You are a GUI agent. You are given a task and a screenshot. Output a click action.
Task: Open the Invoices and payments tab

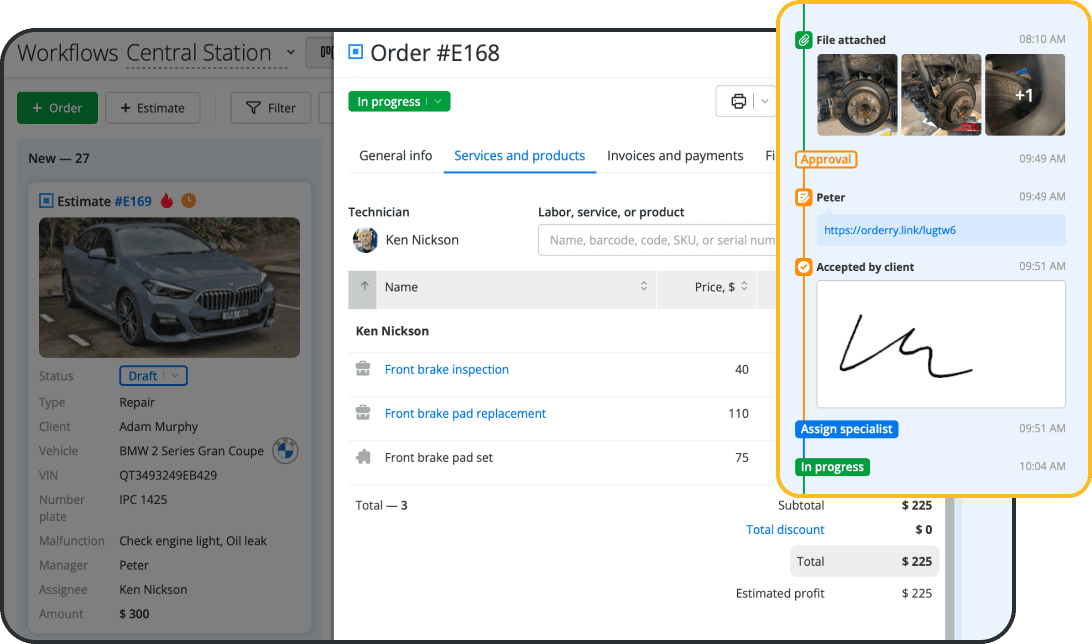click(675, 156)
